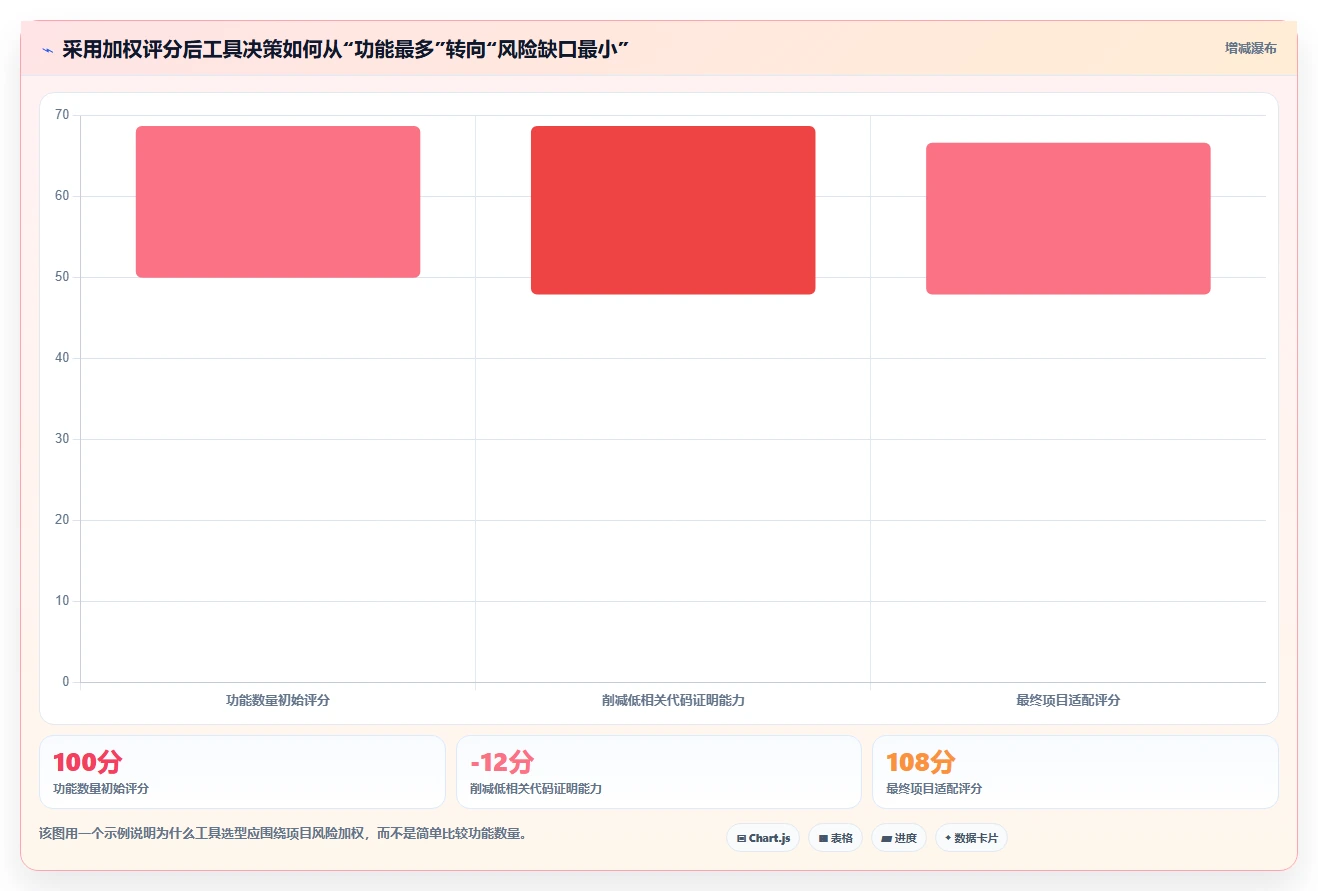Image resolution: width=1318 pixels, height=891 pixels.
Task: Click the dark red 削减低相关代码证明能力 bar
Action: pos(673,210)
